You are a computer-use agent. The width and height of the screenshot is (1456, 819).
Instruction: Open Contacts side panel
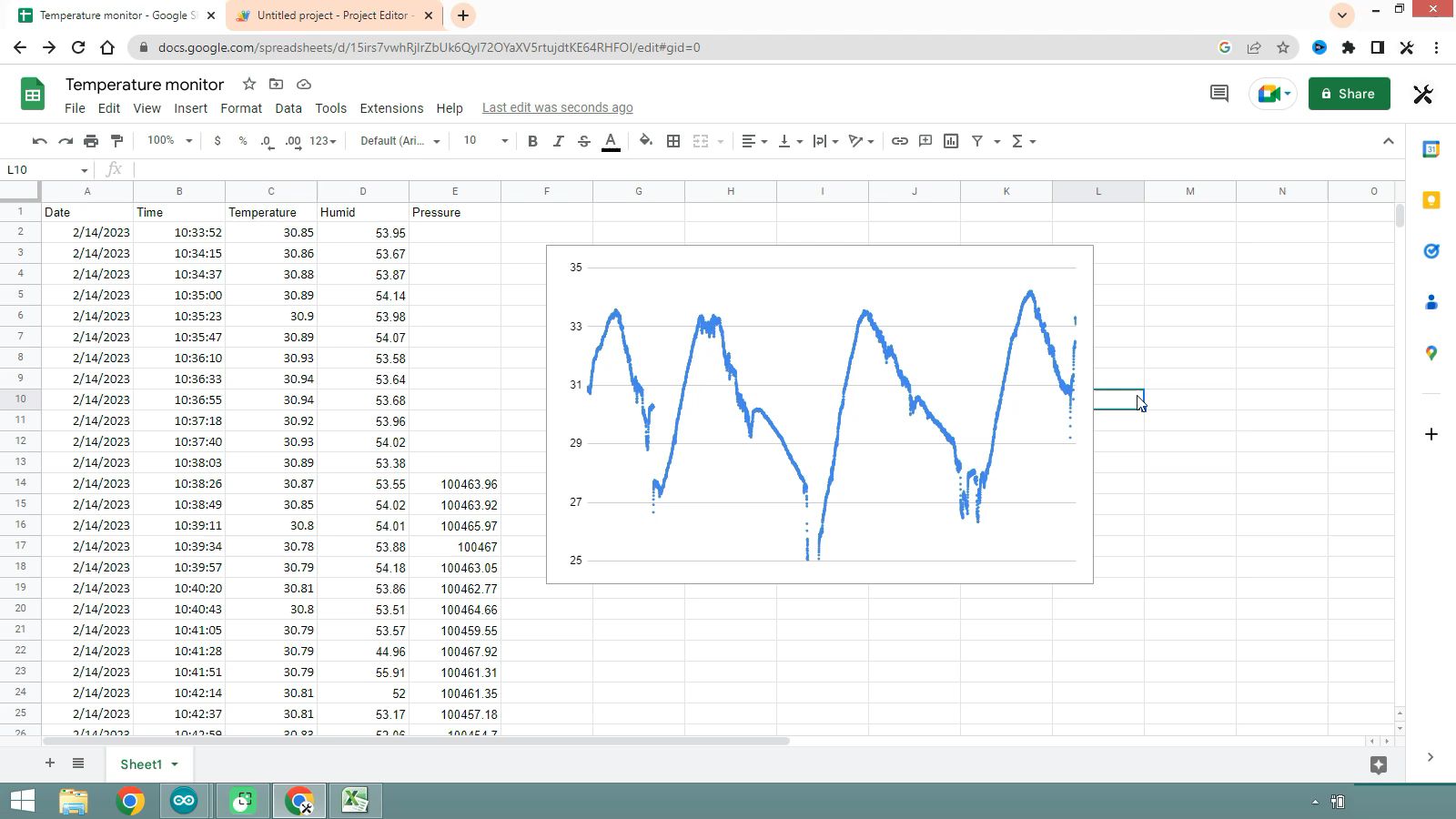[x=1431, y=302]
